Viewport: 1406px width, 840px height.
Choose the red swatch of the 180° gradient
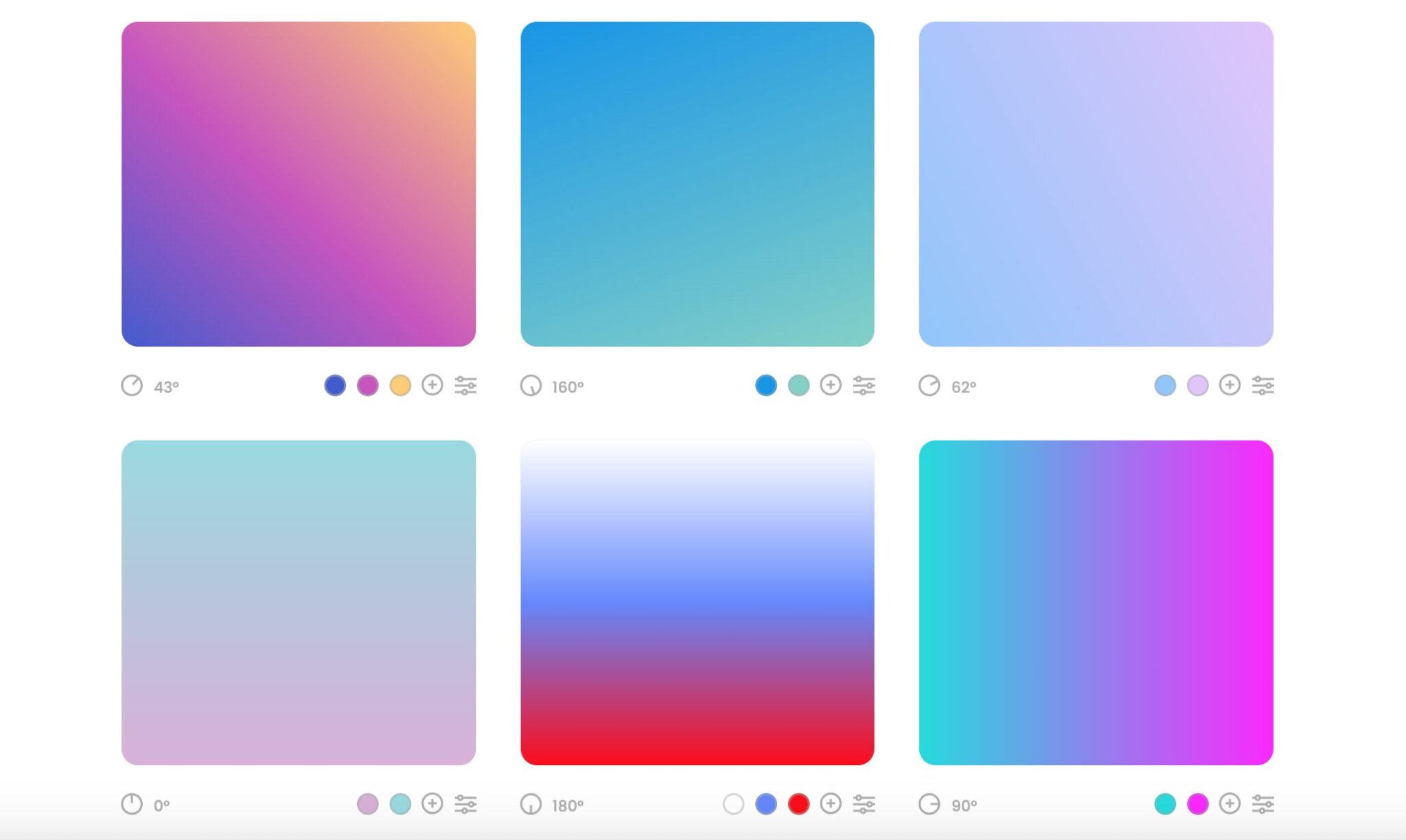click(x=798, y=804)
